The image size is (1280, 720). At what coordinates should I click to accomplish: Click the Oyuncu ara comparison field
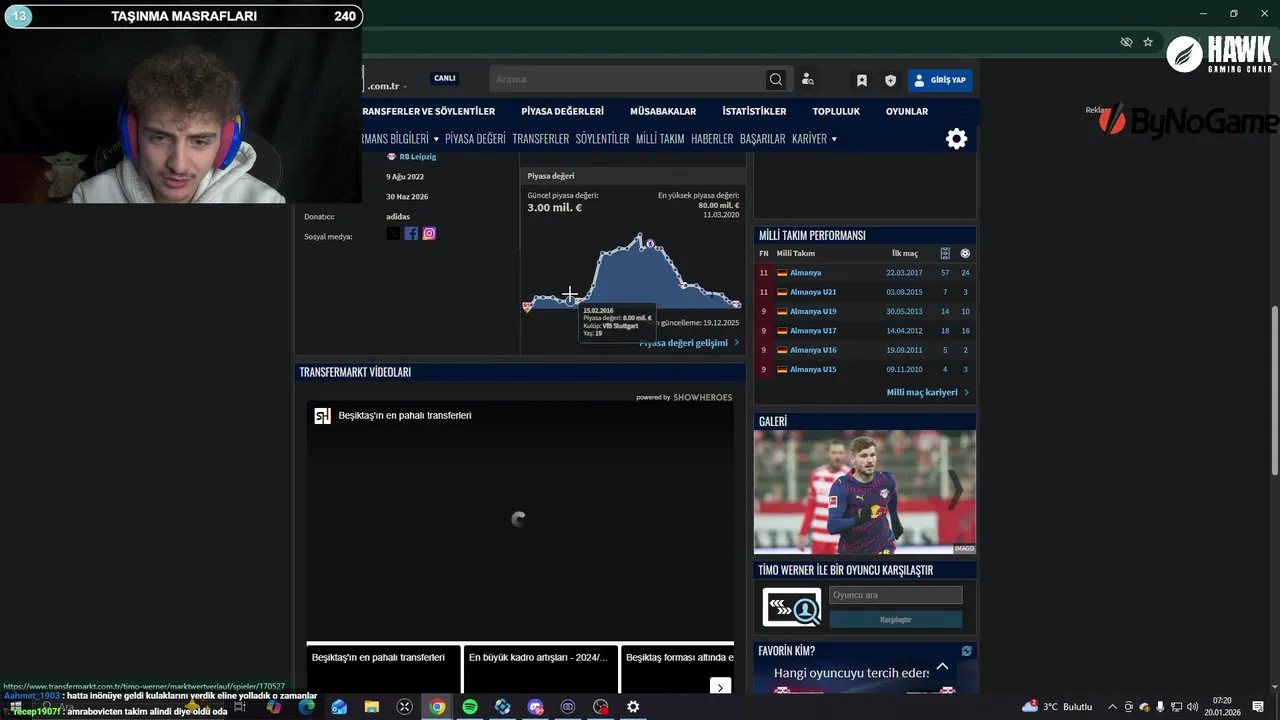(895, 595)
